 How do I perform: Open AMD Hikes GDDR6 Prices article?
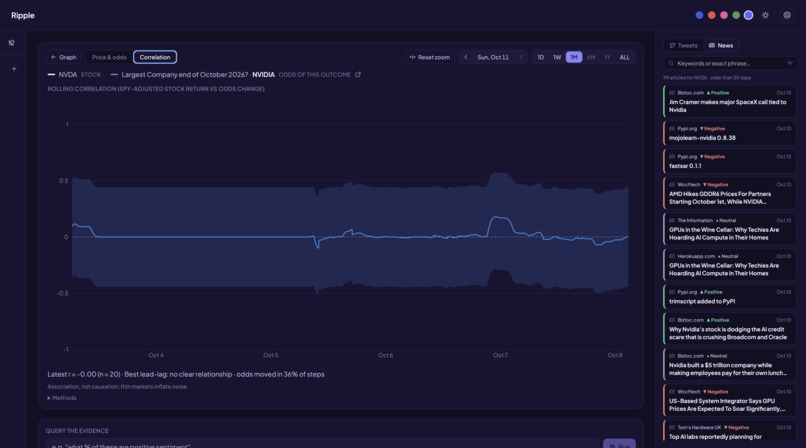[730, 194]
